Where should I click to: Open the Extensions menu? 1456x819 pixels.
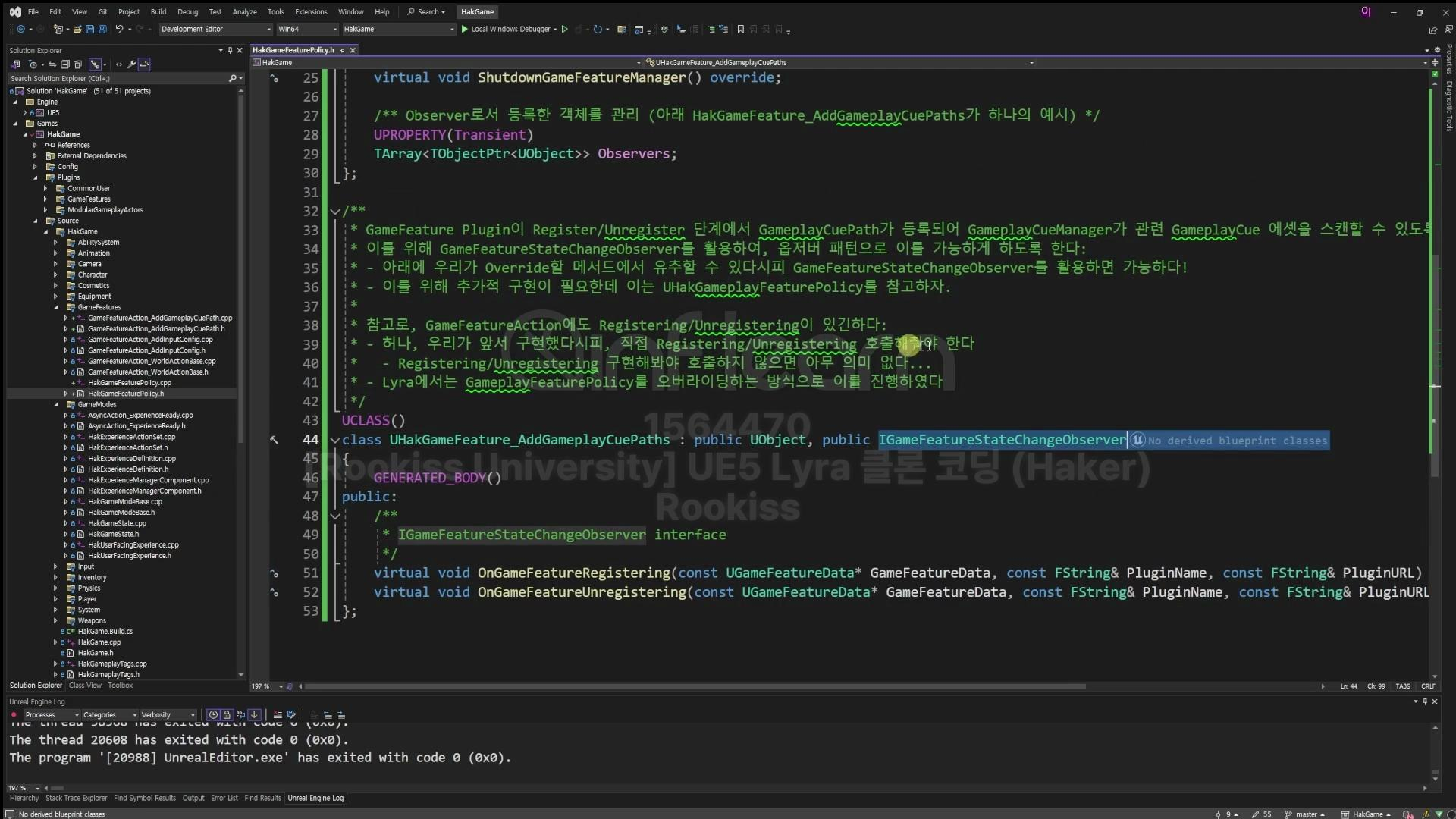(311, 12)
